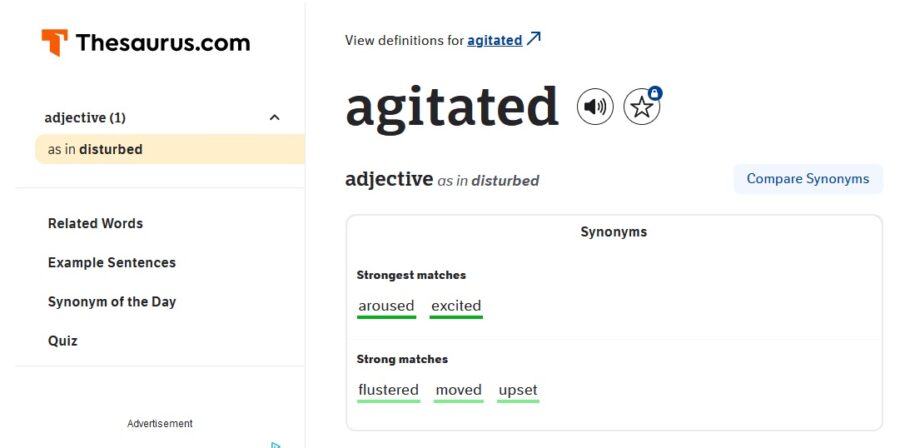Open the synonym 'upset'
This screenshot has width=900, height=448.
518,391
